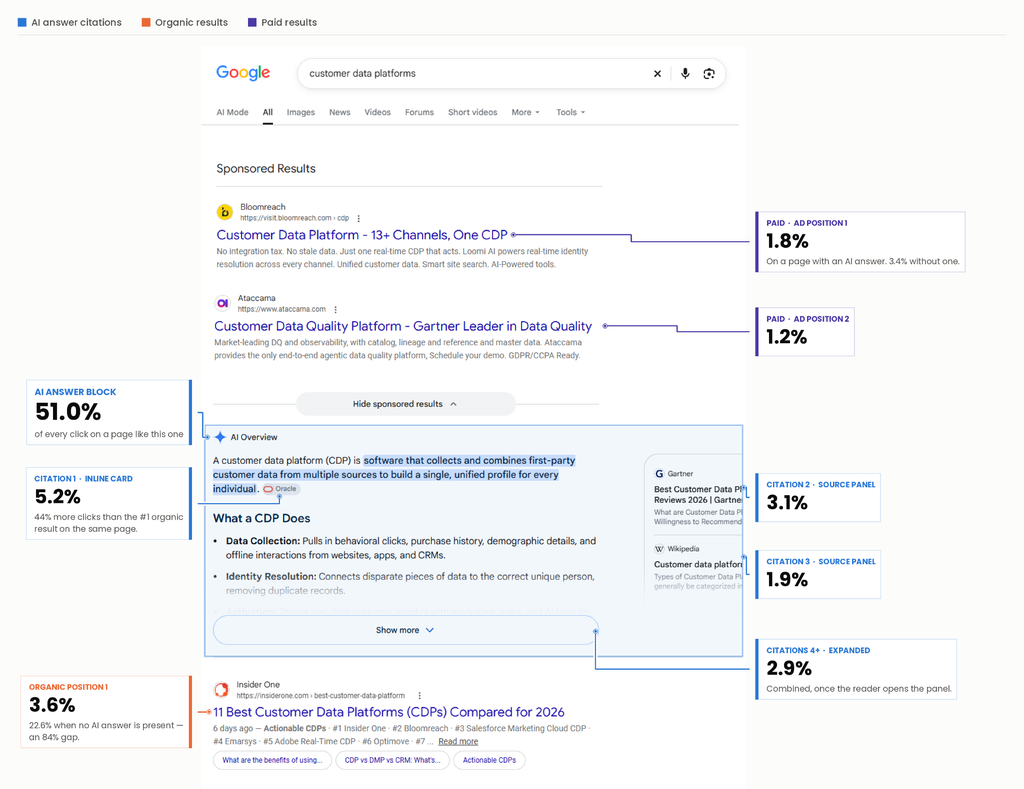Click the Gartner G source icon
Viewport: 1024px width, 789px height.
coord(659,474)
